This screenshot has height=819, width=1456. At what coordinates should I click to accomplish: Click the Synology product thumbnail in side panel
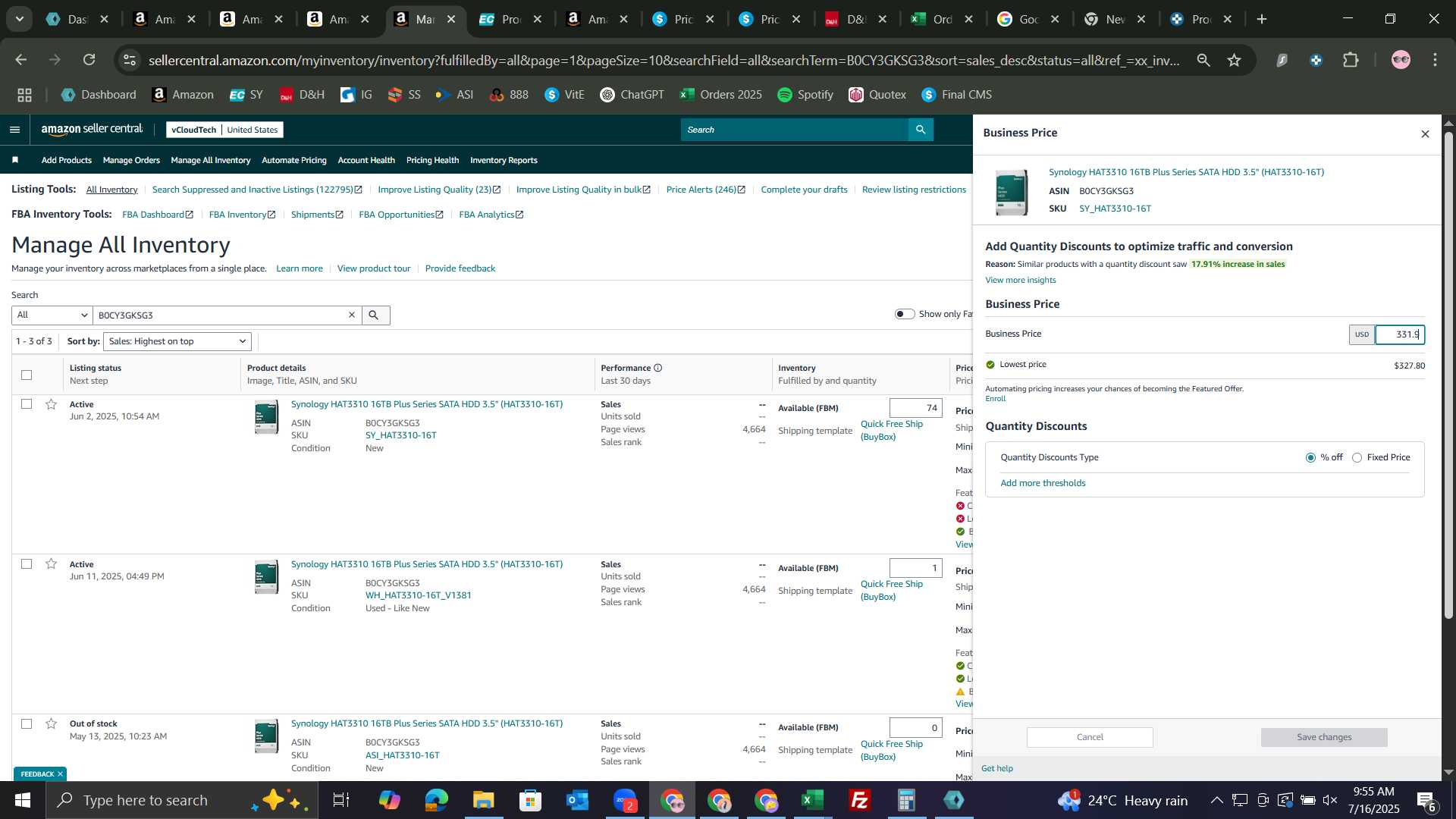(x=1012, y=193)
